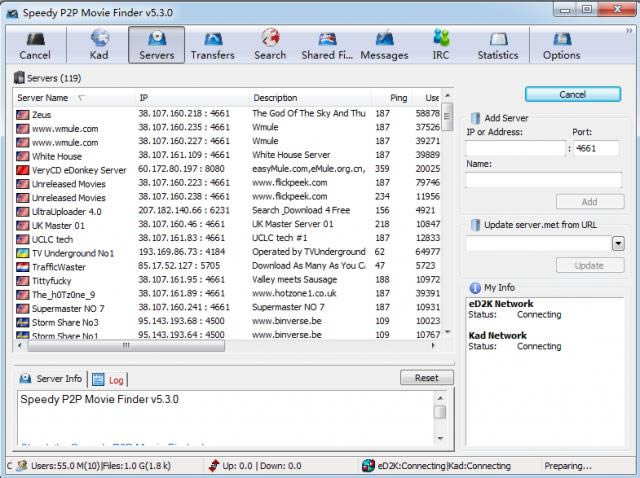
Task: Open the Statistics view
Action: tap(498, 45)
